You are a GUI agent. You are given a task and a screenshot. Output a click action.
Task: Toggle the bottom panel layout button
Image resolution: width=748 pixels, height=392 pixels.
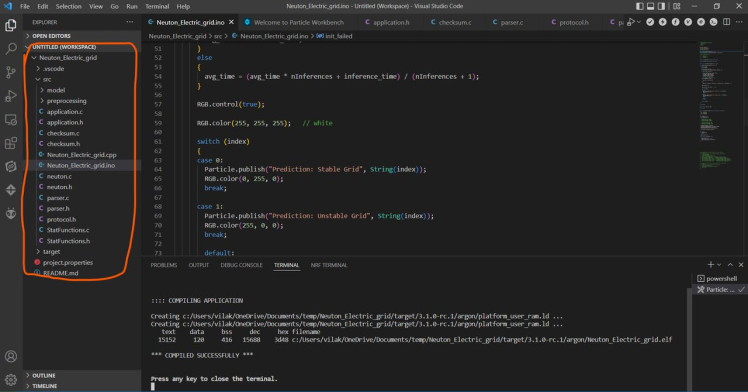click(x=650, y=6)
